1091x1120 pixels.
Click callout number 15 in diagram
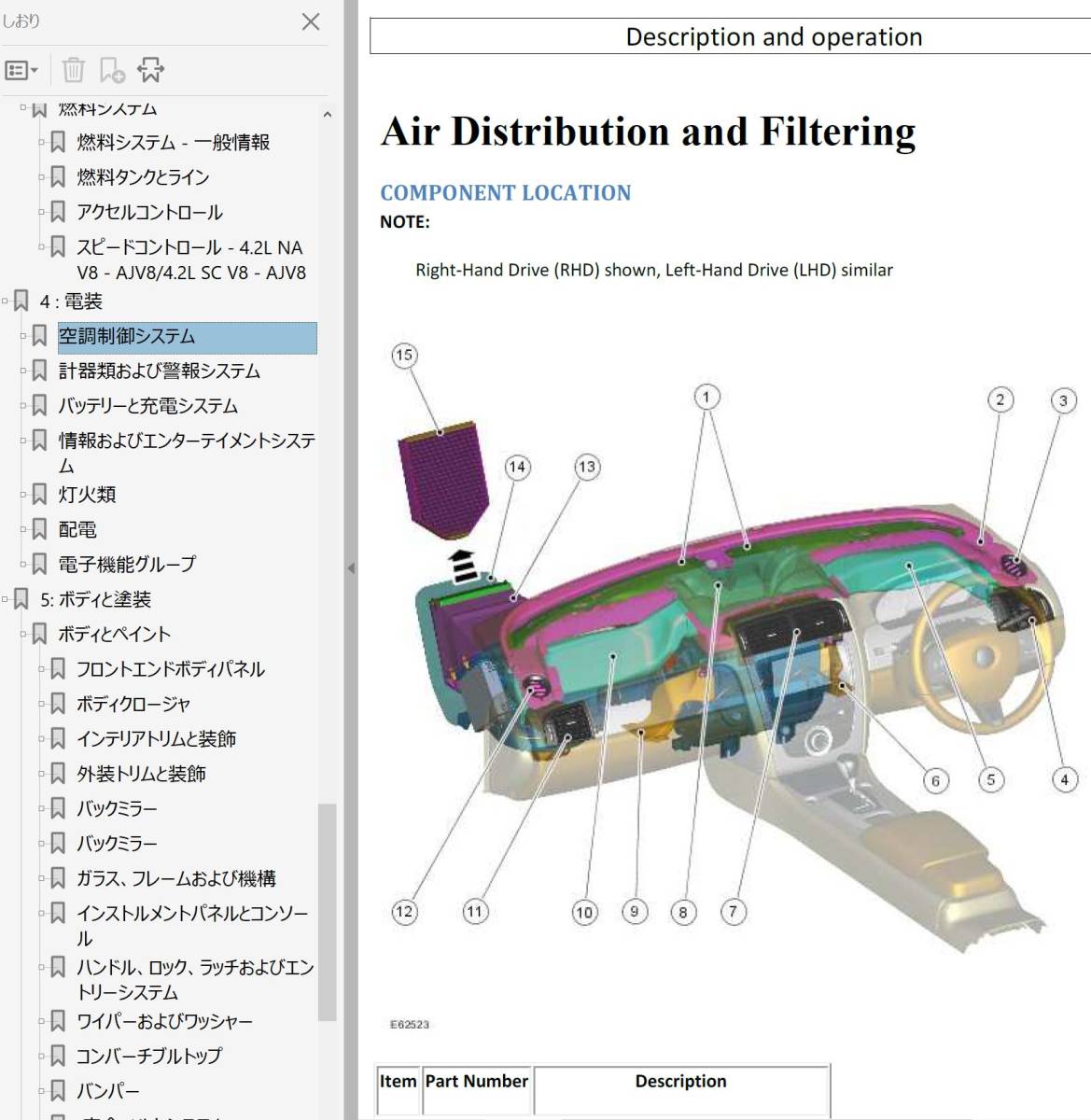[x=404, y=355]
